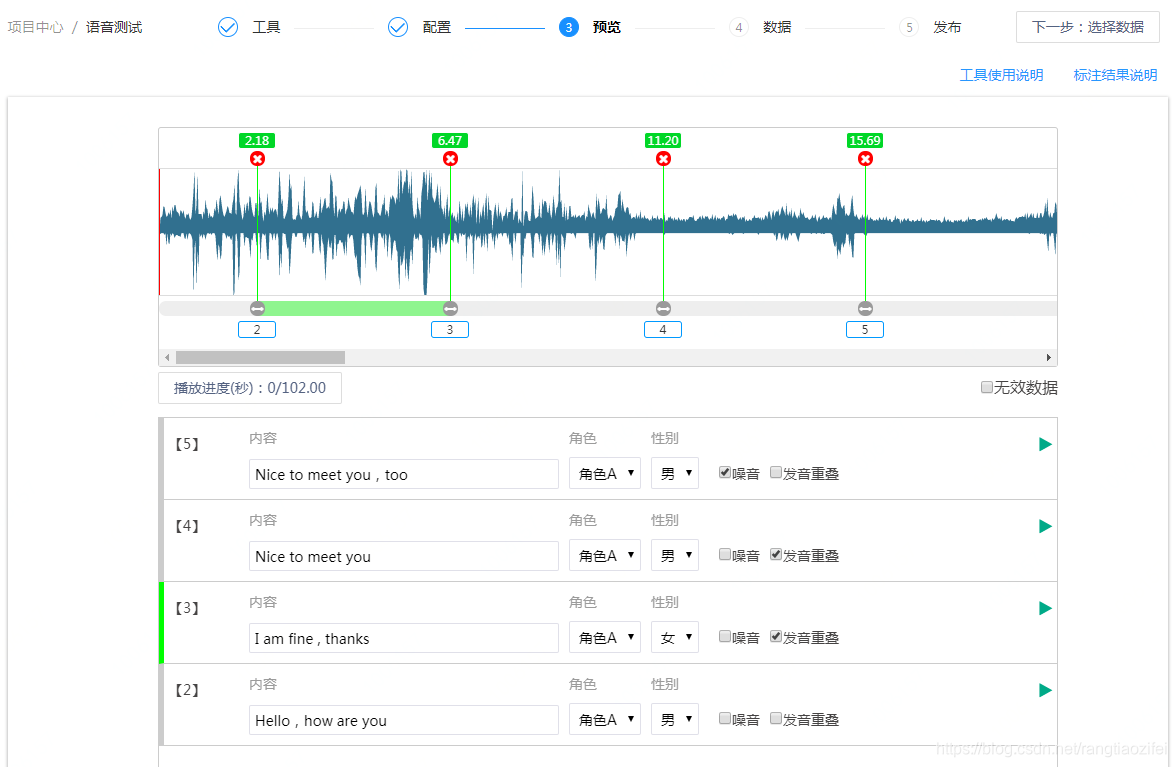Screen dimensions: 1176x767
Task: Delete the marker at 2.18 seconds
Action: pyautogui.click(x=257, y=159)
